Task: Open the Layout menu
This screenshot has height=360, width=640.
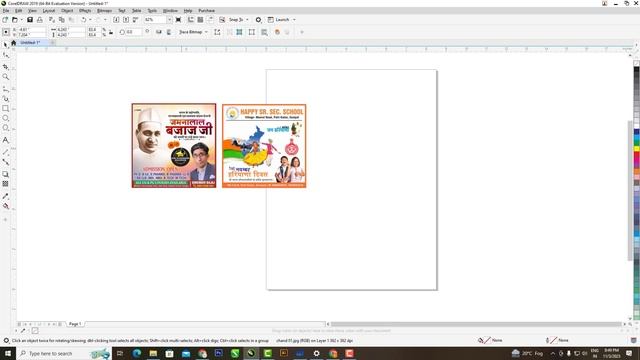Action: coord(49,11)
